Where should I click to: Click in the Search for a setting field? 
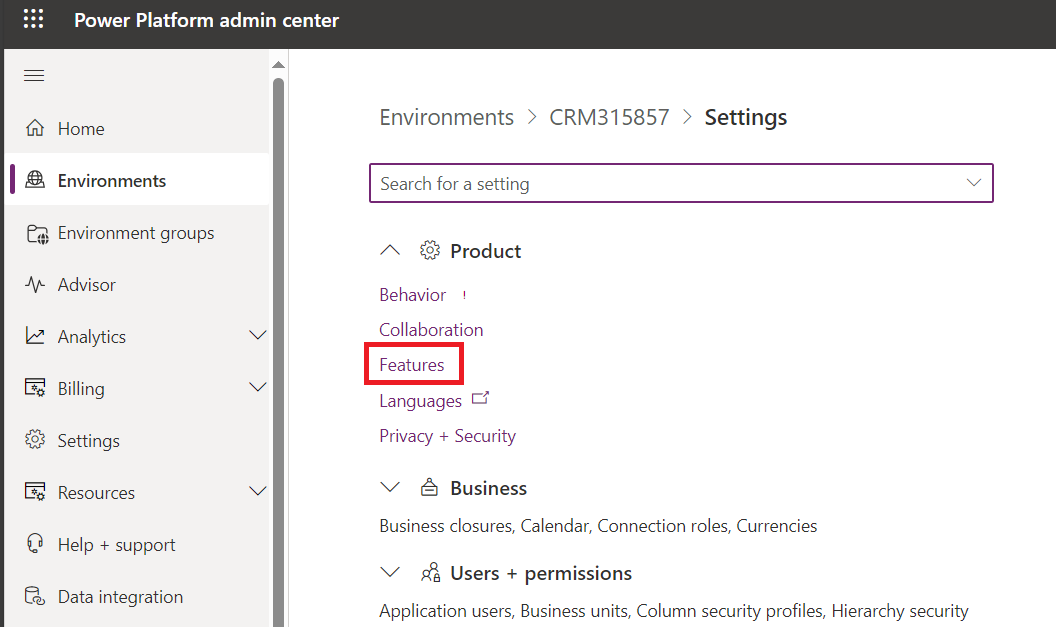point(681,183)
